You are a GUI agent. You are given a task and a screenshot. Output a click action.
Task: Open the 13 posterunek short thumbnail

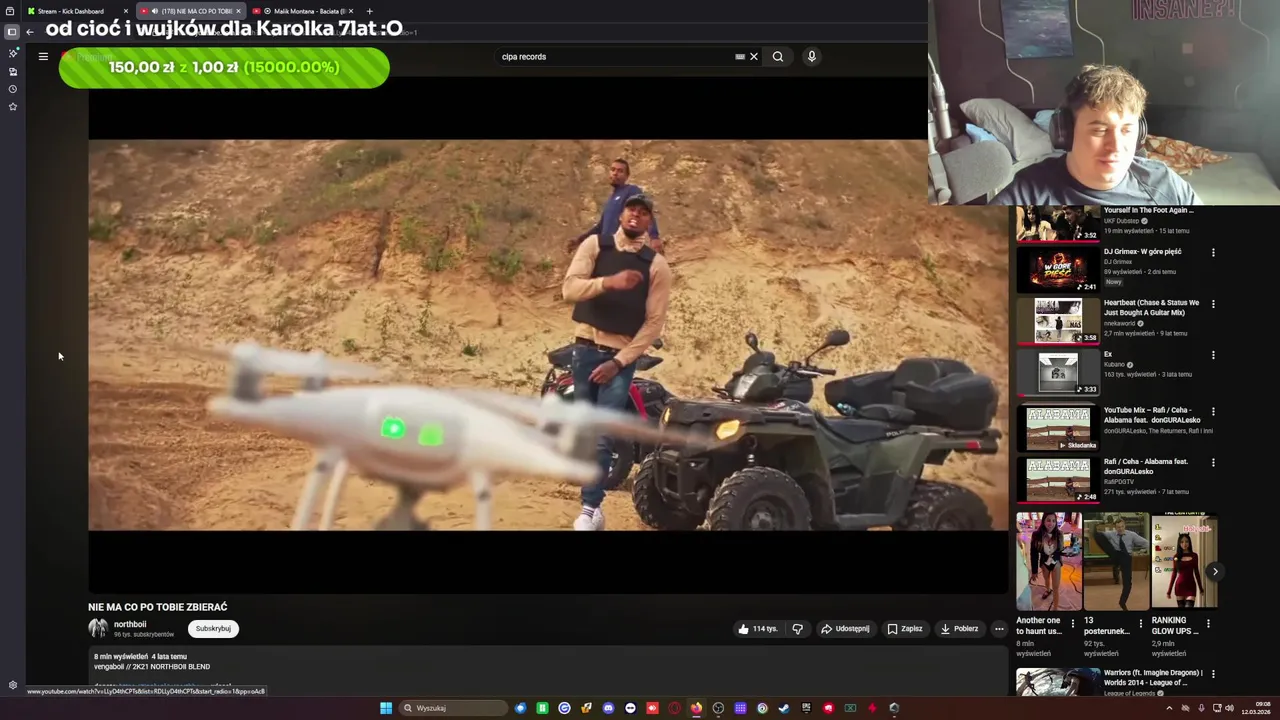[1116, 561]
